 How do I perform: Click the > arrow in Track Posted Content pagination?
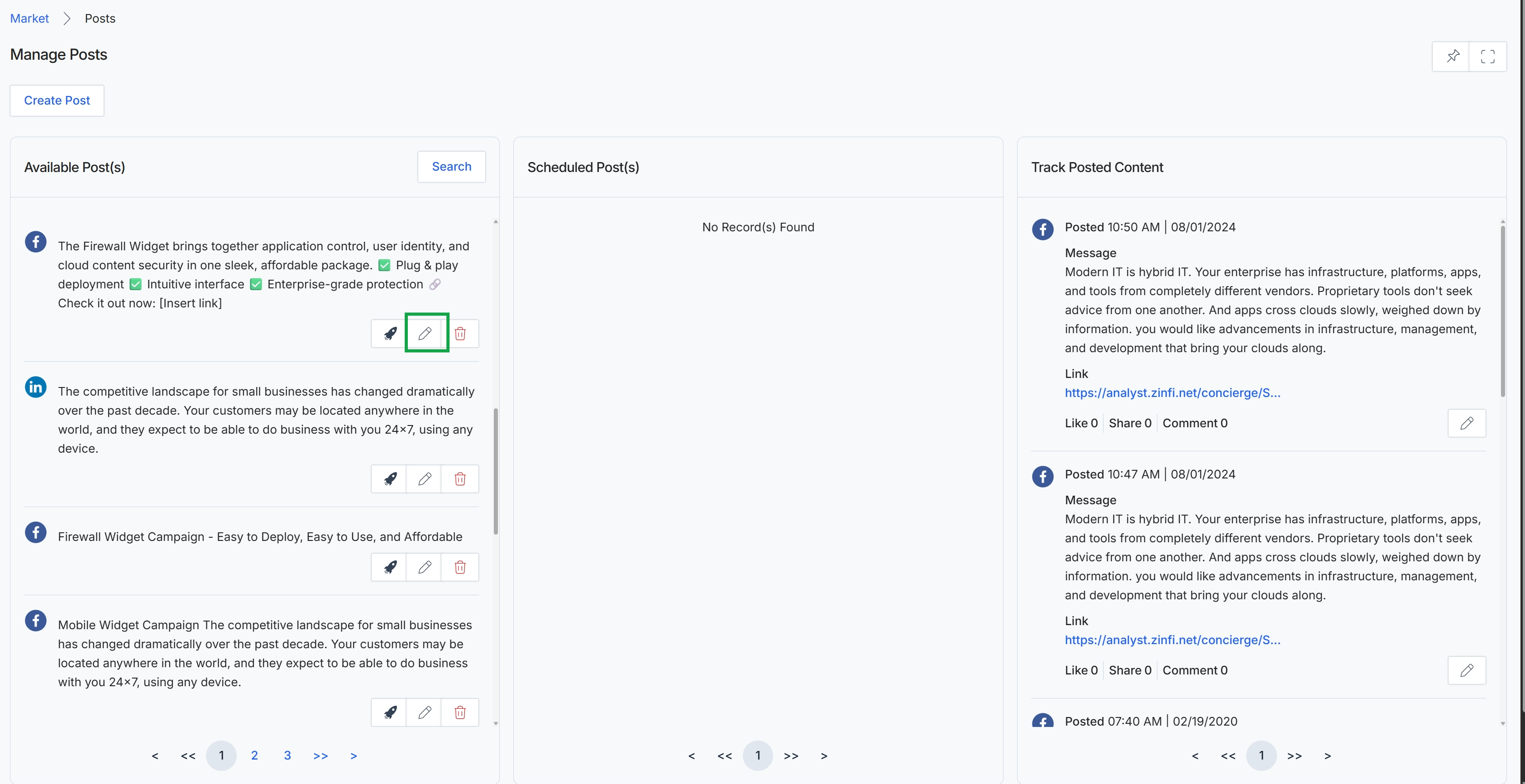pos(1328,755)
